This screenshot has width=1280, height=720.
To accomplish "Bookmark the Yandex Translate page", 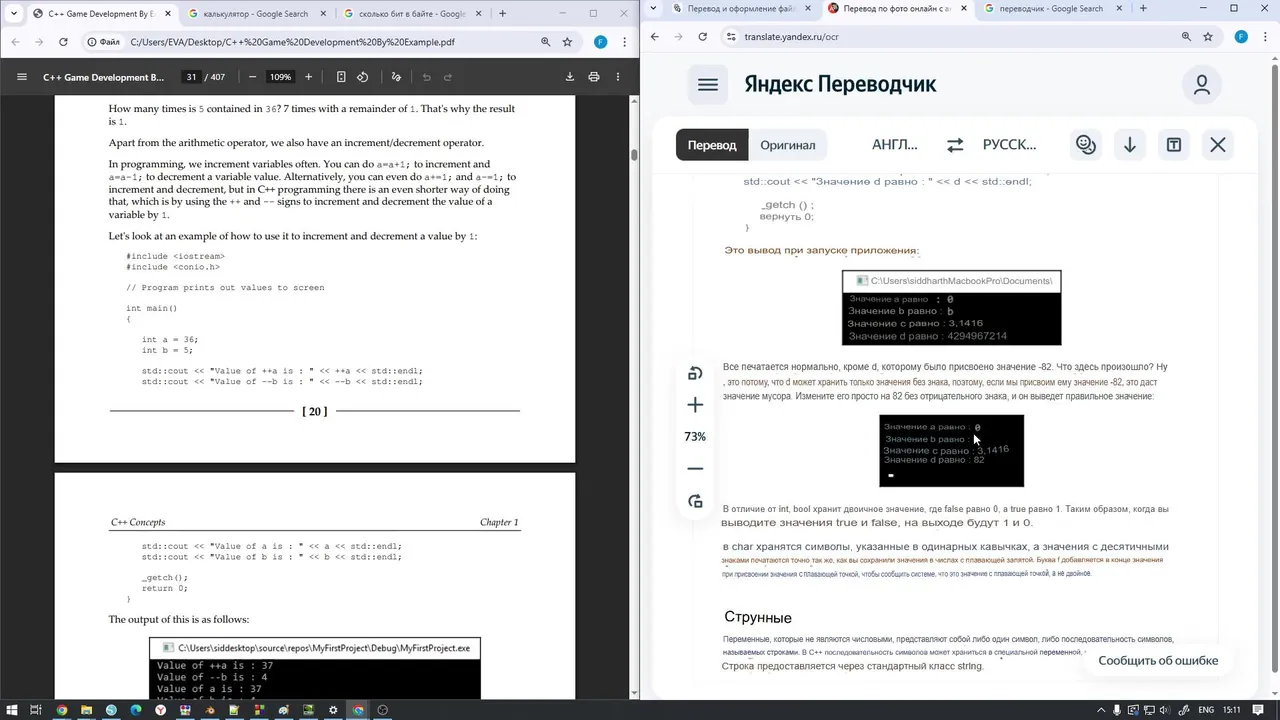I will point(1208,36).
